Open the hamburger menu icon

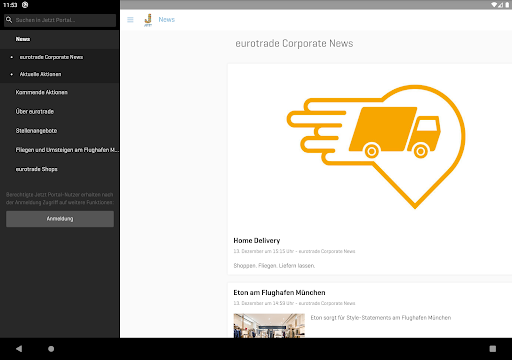[x=130, y=20]
